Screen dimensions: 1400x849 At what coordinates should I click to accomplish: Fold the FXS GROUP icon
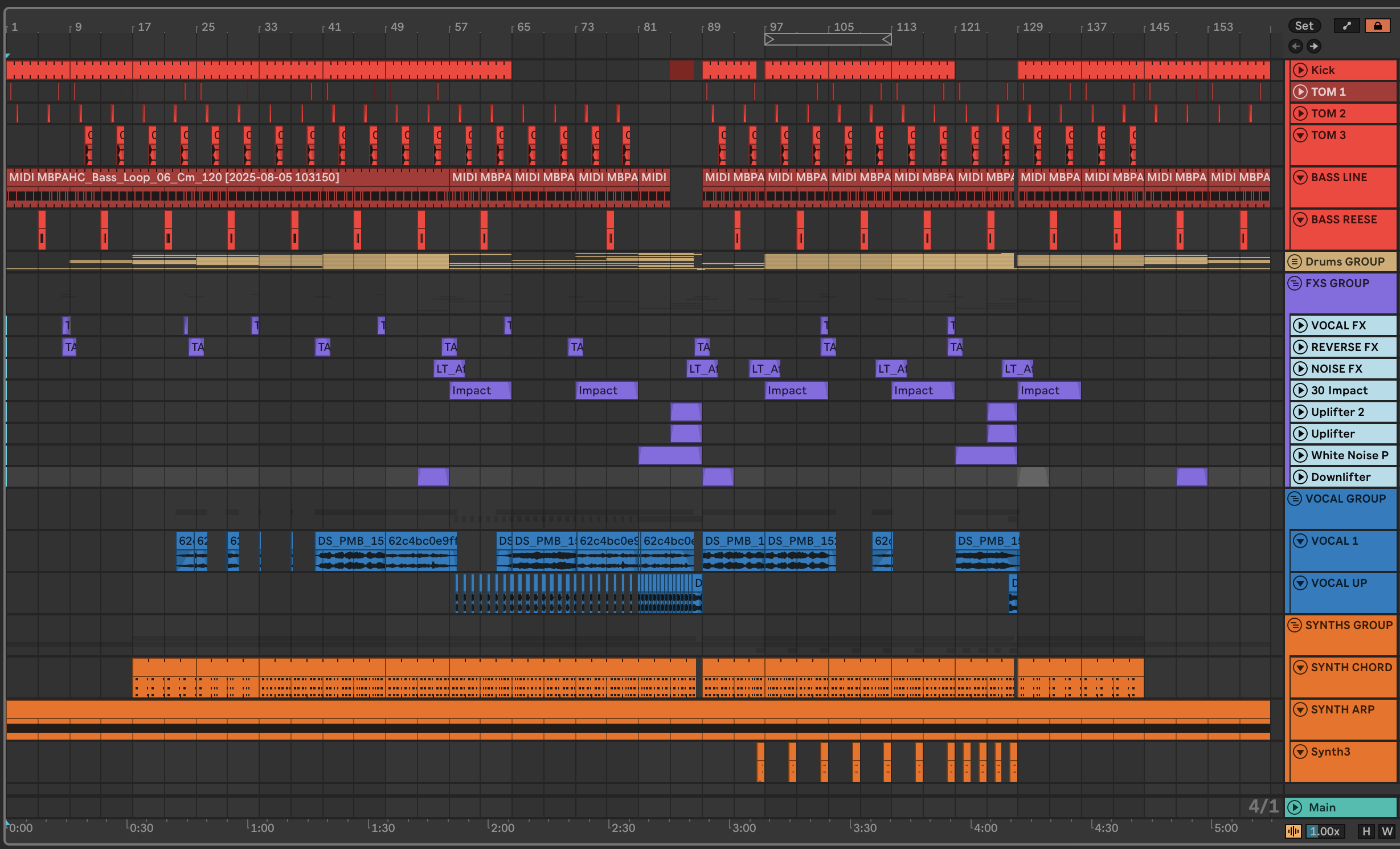tap(1294, 283)
